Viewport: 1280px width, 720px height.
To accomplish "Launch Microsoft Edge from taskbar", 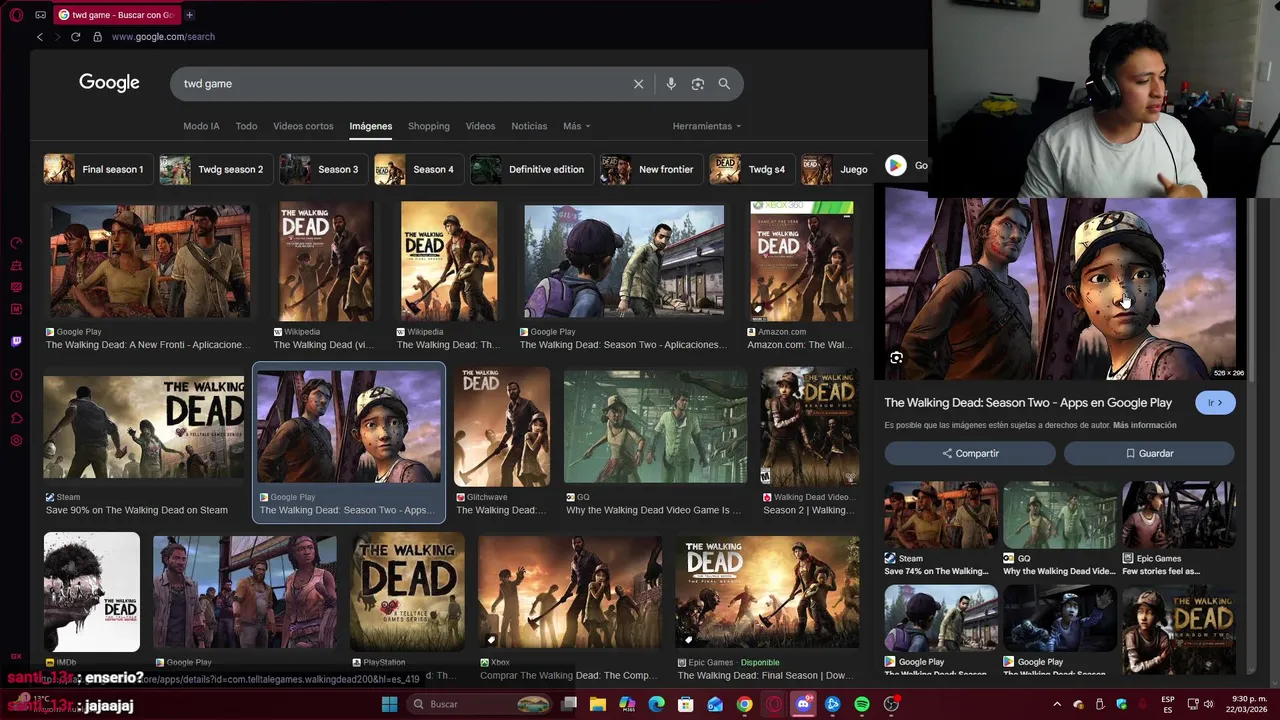I will point(657,704).
